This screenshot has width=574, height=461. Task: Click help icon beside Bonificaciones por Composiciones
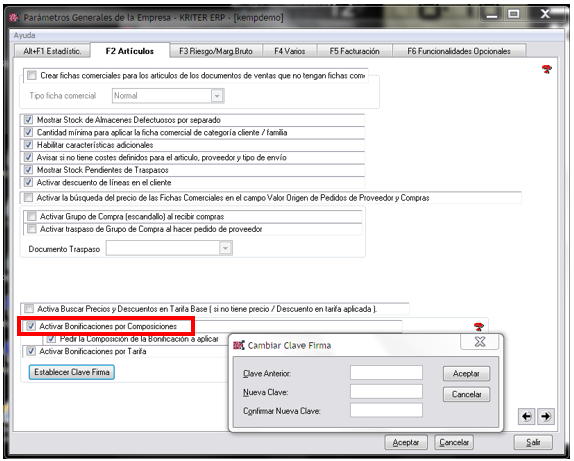pyautogui.click(x=478, y=326)
